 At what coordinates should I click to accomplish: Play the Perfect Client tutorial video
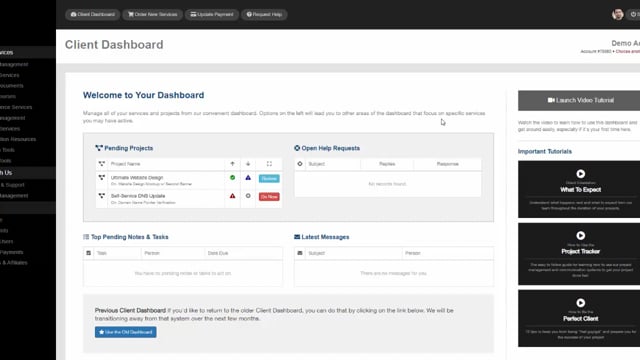click(x=580, y=303)
